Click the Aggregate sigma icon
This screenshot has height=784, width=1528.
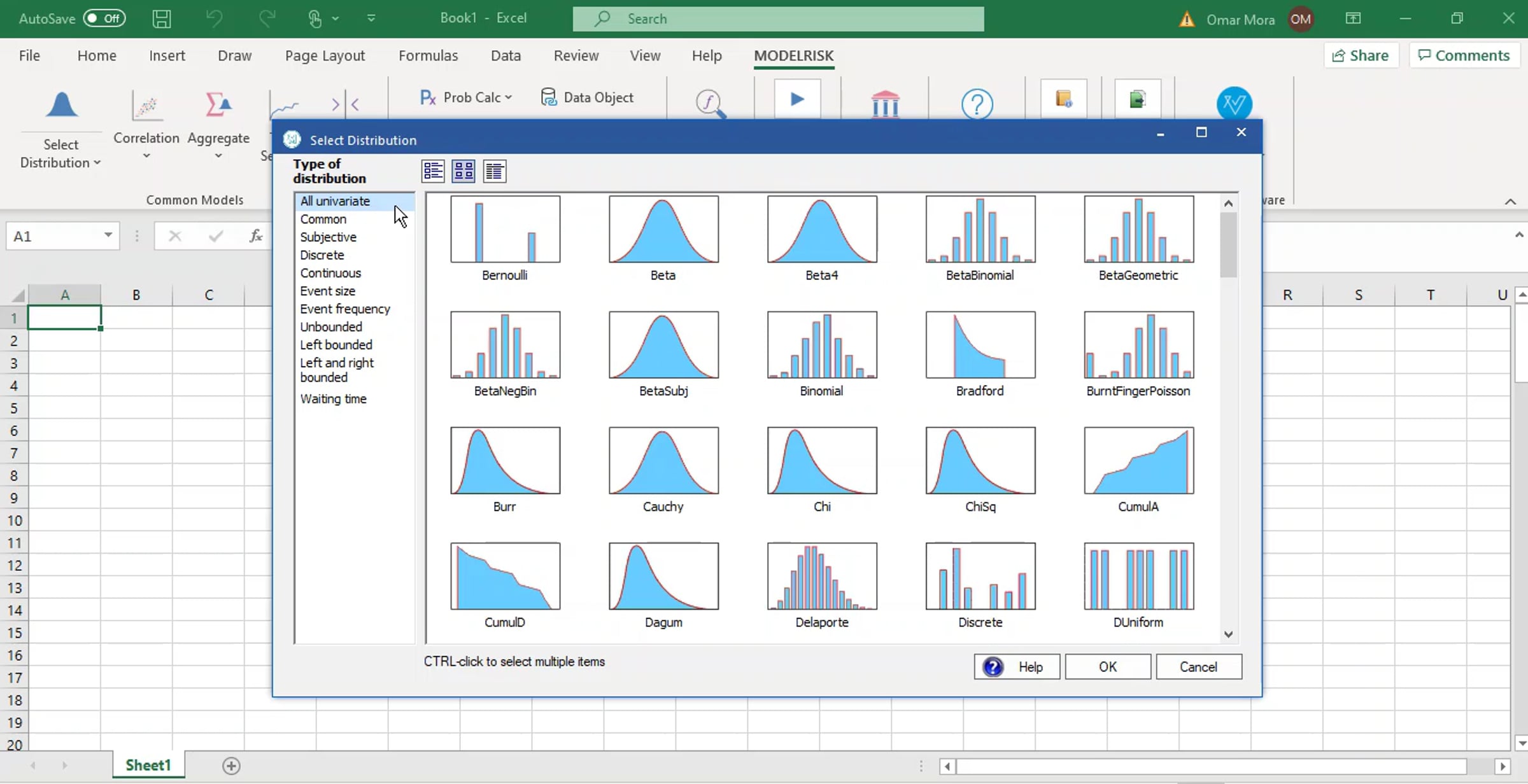coord(218,106)
